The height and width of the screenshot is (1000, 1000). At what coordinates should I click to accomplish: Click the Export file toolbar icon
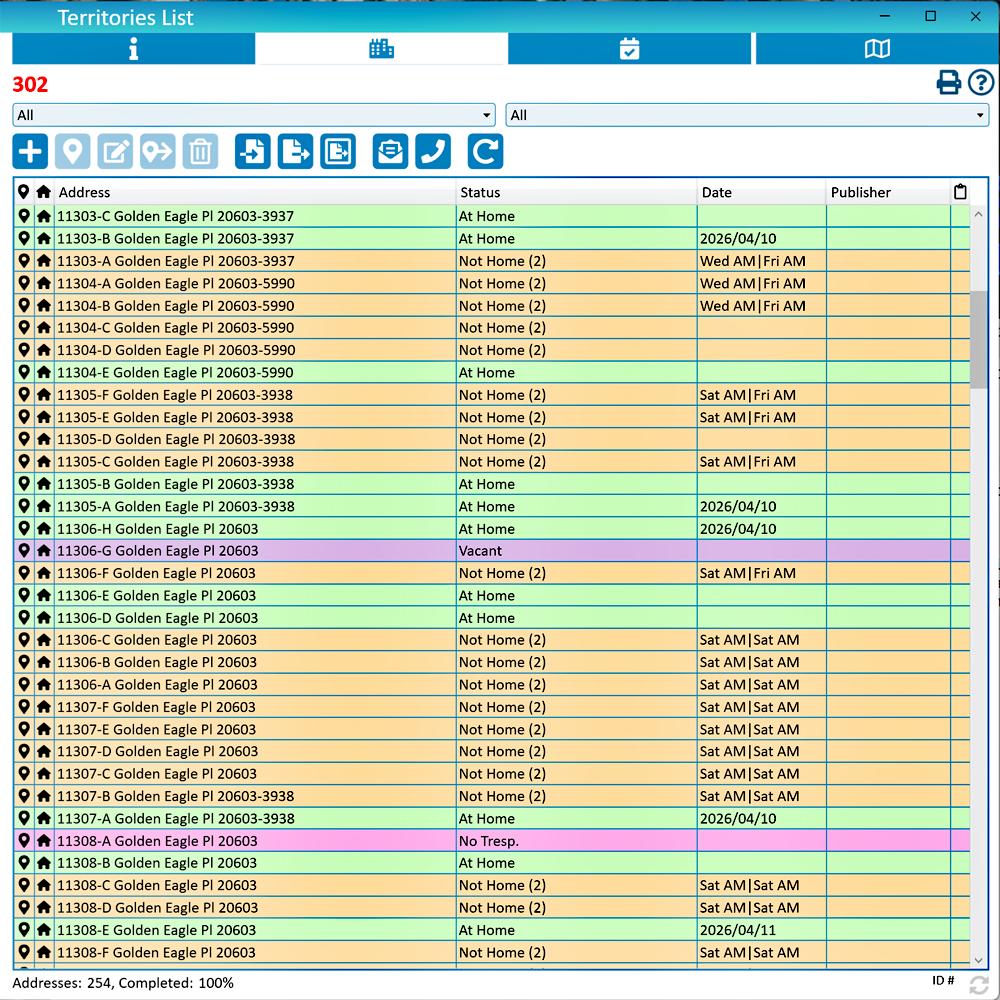(296, 152)
